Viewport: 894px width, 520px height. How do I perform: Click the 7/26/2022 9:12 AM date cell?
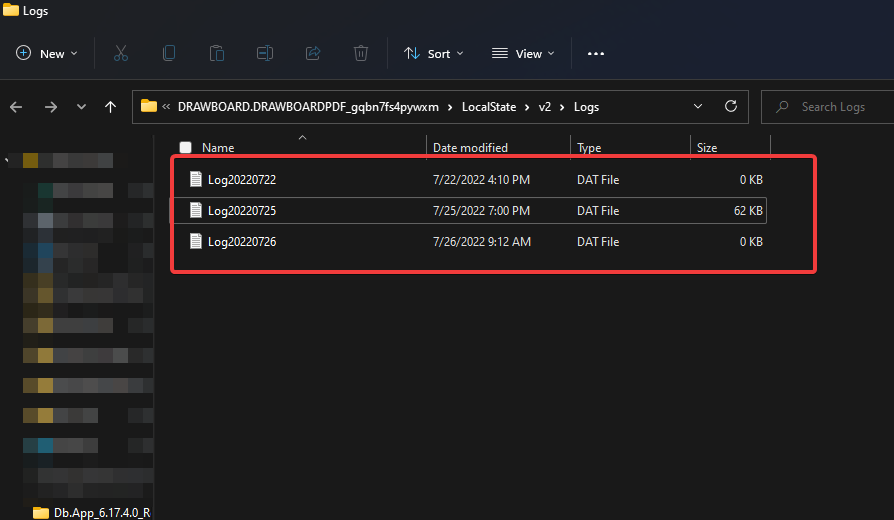[x=482, y=242]
